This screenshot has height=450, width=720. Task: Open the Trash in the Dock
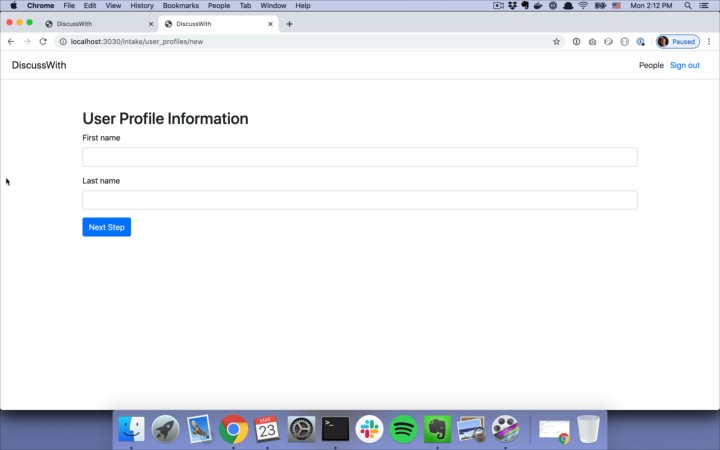[588, 429]
